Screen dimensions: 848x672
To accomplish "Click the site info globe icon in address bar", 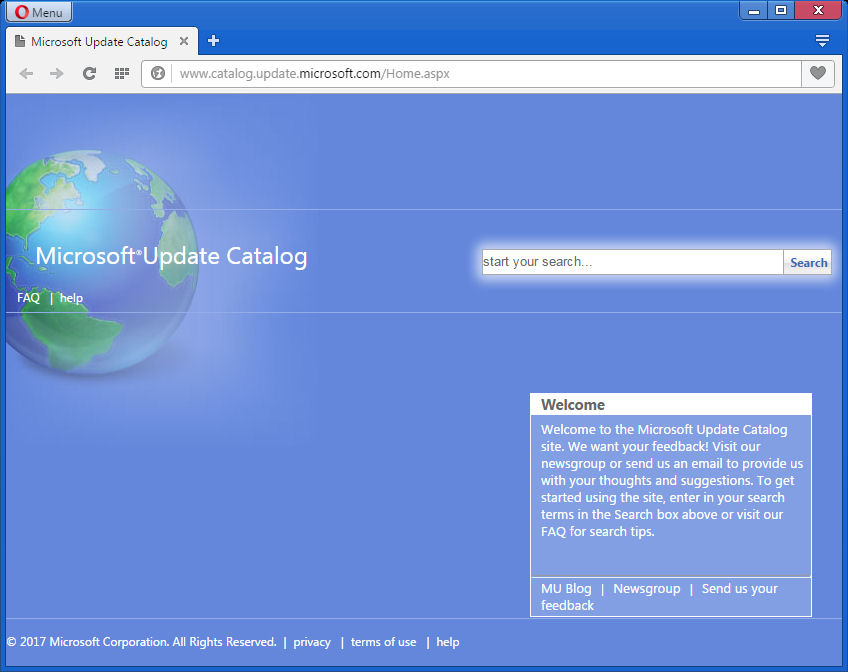I will click(x=158, y=73).
